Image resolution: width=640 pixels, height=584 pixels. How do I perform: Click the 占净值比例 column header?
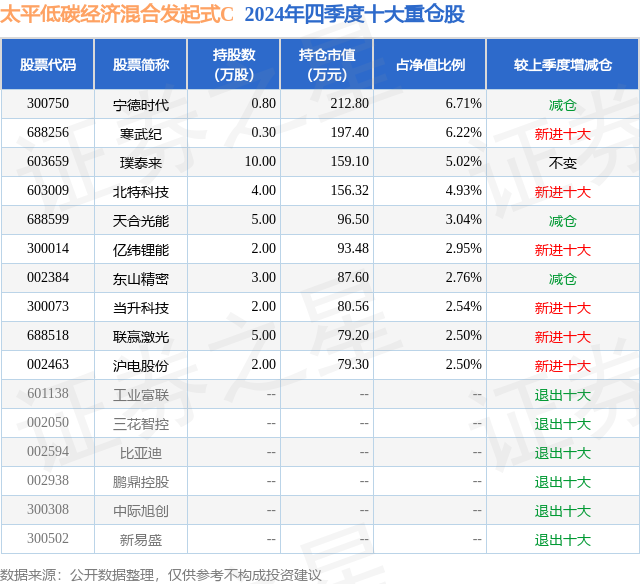point(430,64)
